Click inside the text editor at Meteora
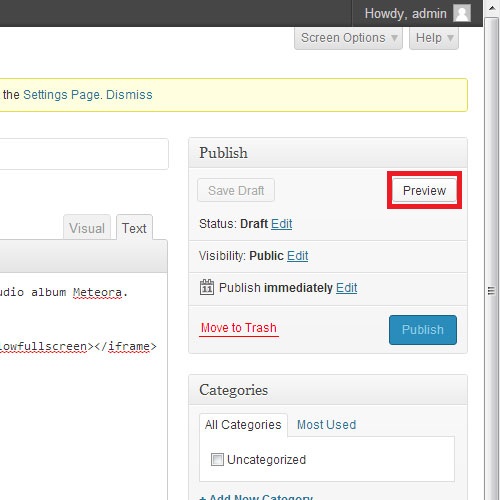Screen dimensions: 500x500 coord(97,292)
